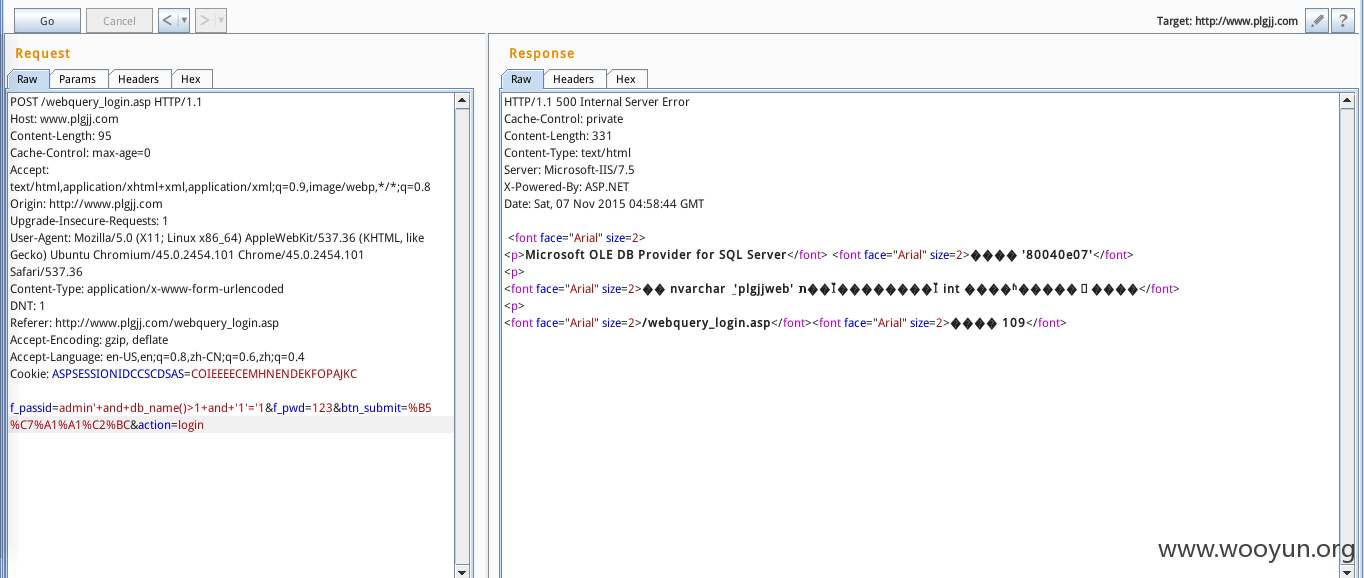Click the Referer header line in request
This screenshot has width=1364, height=578.
144,323
